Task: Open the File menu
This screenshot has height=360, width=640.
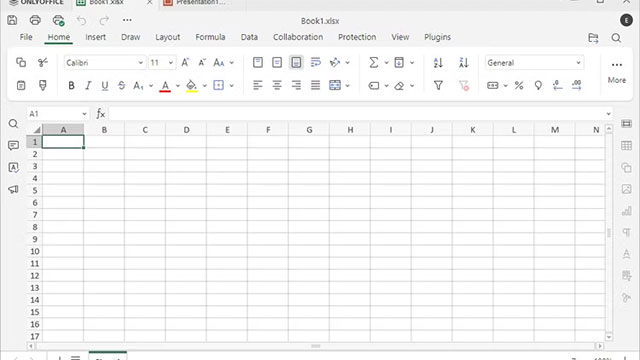Action: [x=26, y=37]
